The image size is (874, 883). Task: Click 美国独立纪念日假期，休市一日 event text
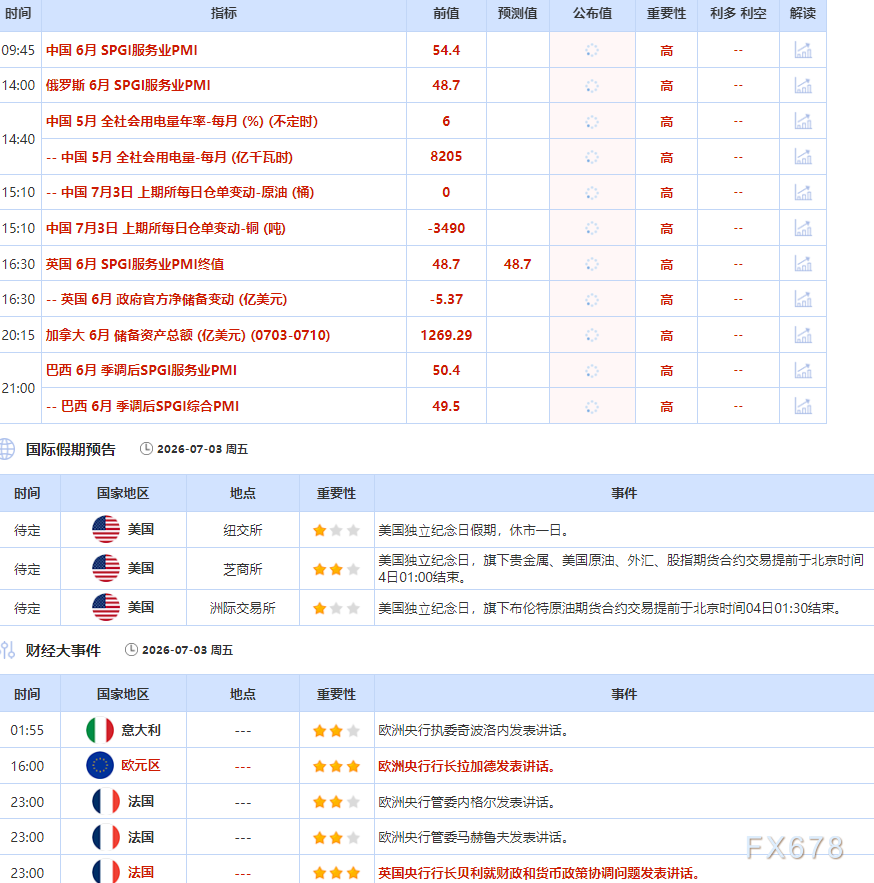point(476,530)
